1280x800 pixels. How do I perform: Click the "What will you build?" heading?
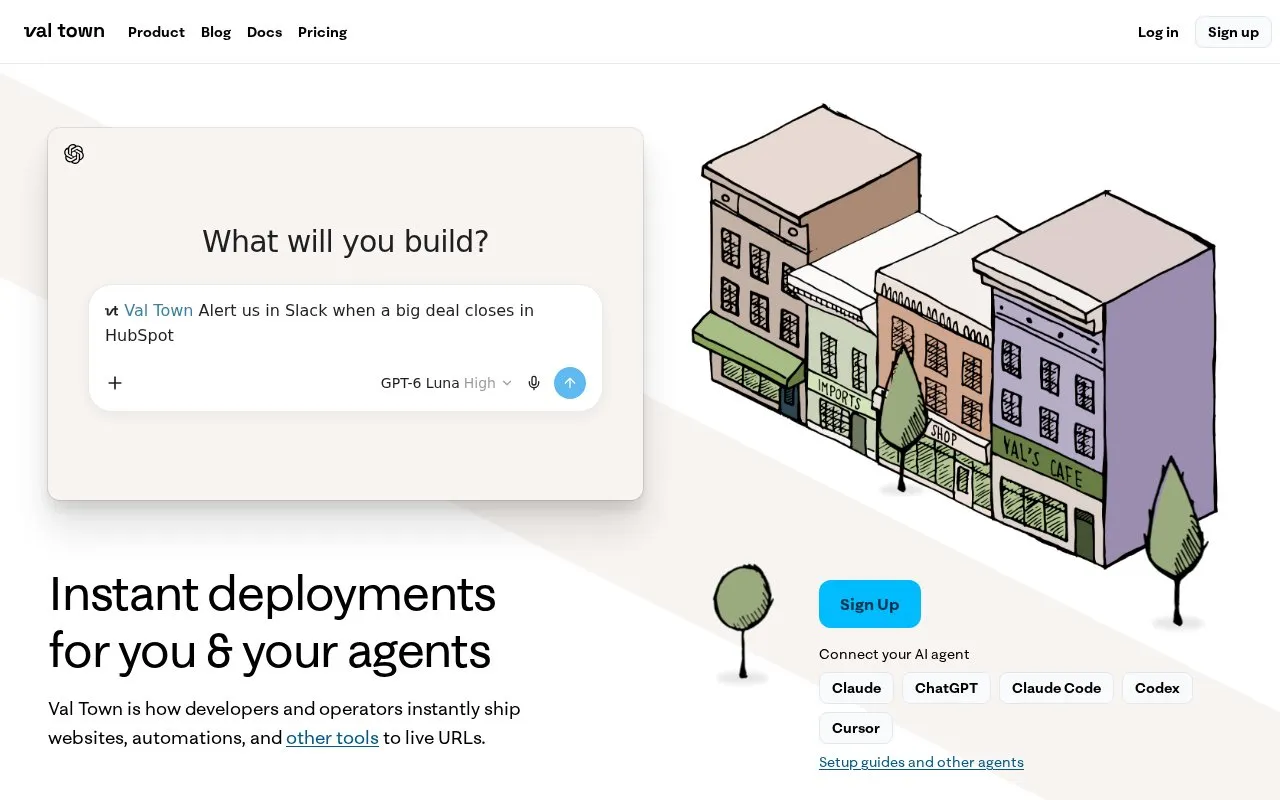pos(346,241)
